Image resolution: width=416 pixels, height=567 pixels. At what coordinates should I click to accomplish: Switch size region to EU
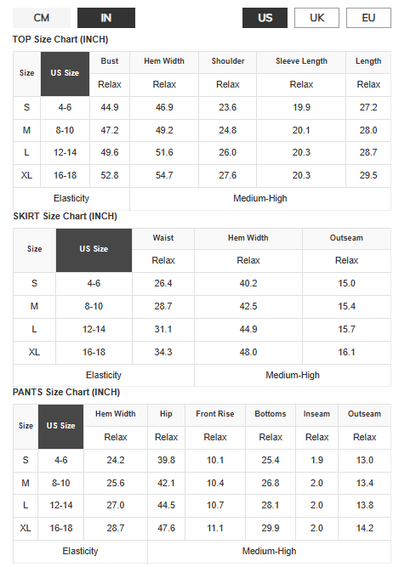[369, 18]
